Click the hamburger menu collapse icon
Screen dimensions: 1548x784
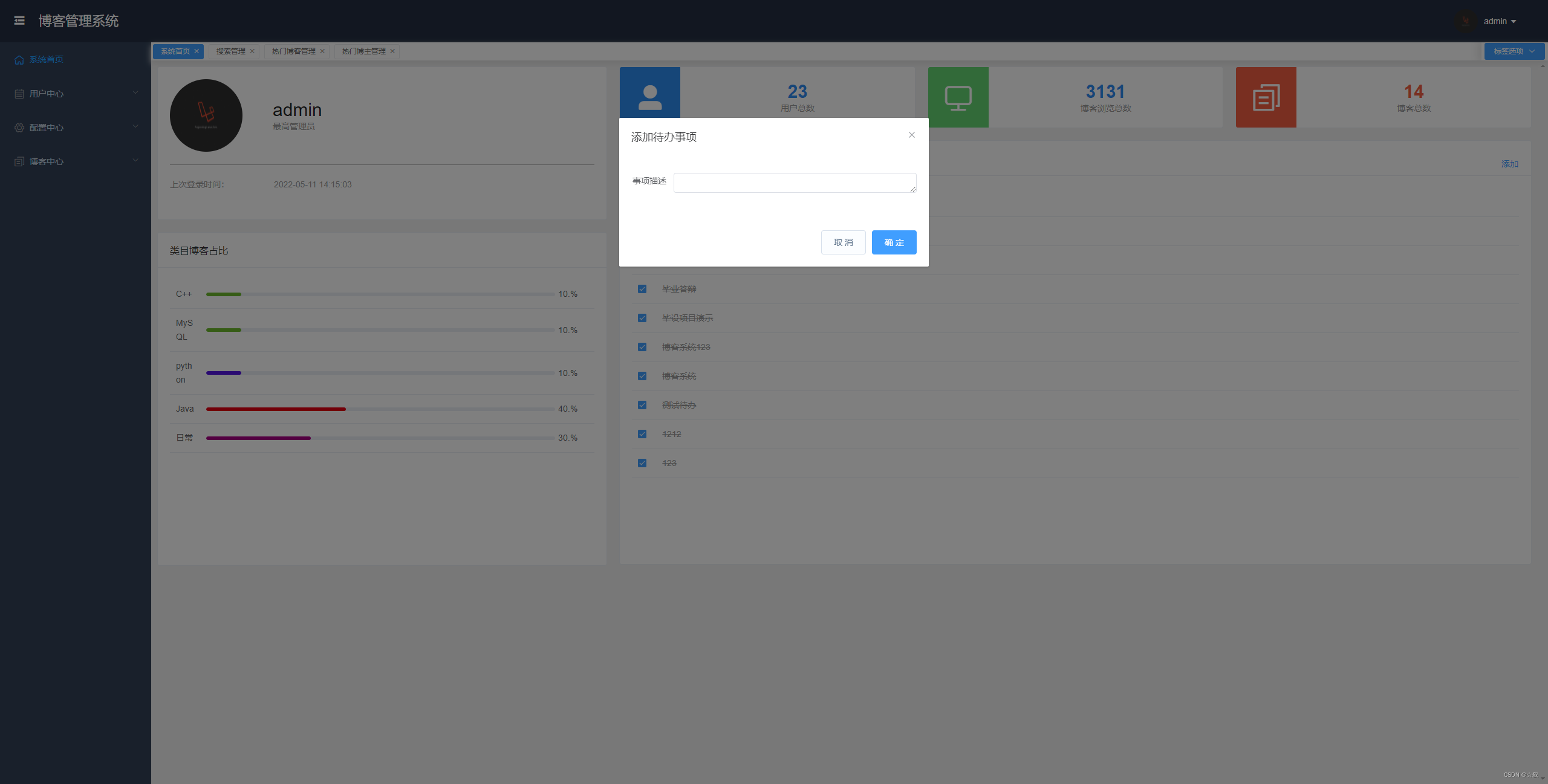(x=19, y=21)
